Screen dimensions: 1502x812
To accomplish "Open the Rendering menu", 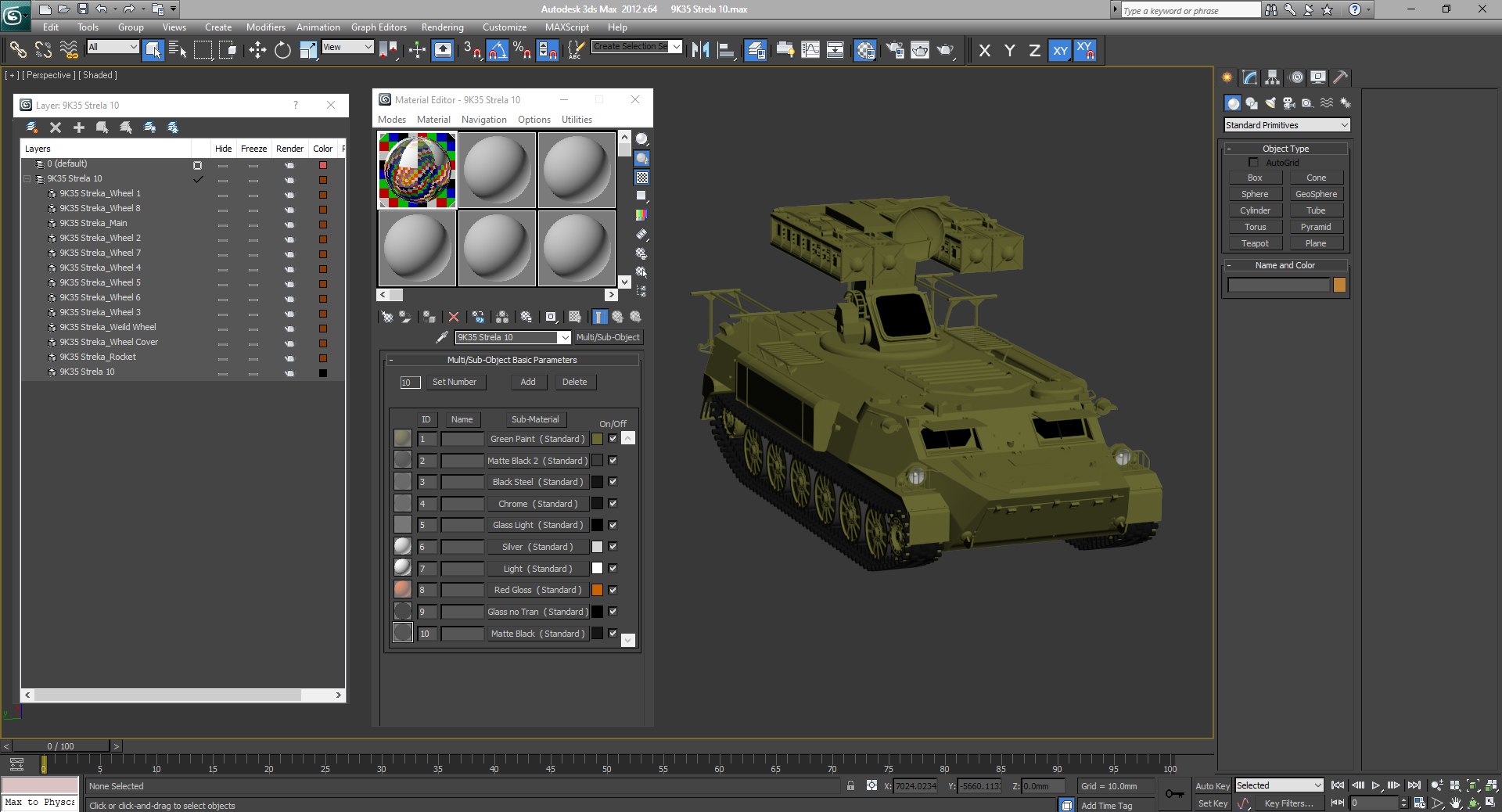I will [442, 27].
